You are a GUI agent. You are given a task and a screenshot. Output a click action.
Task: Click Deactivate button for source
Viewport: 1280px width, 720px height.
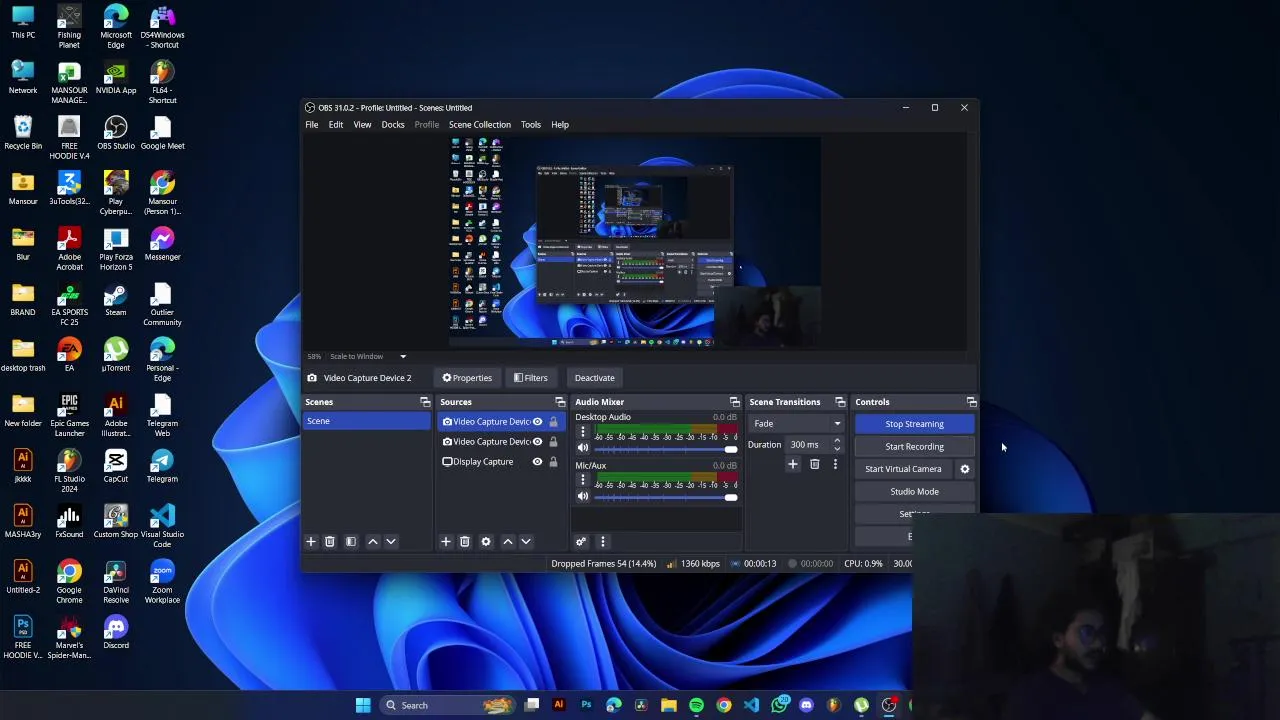pos(594,378)
